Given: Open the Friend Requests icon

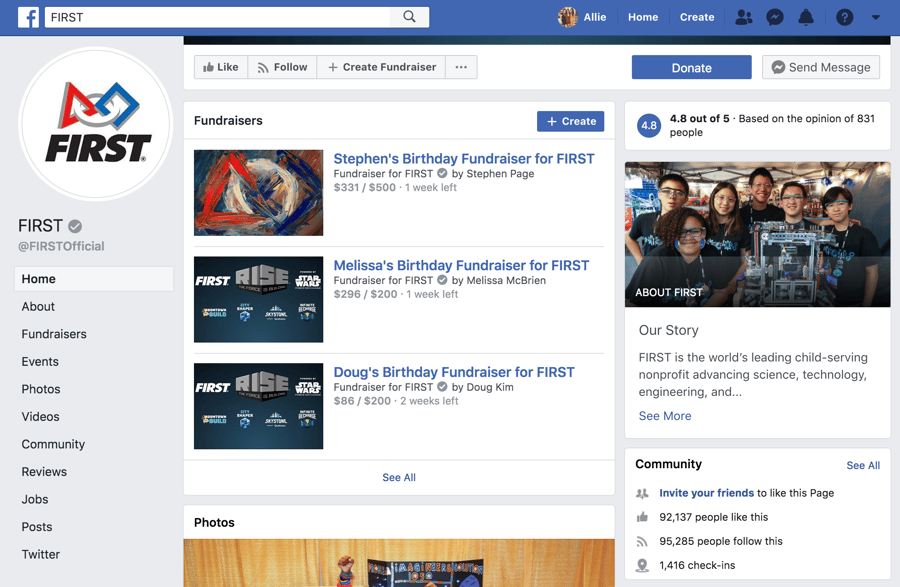Looking at the screenshot, I should (743, 17).
